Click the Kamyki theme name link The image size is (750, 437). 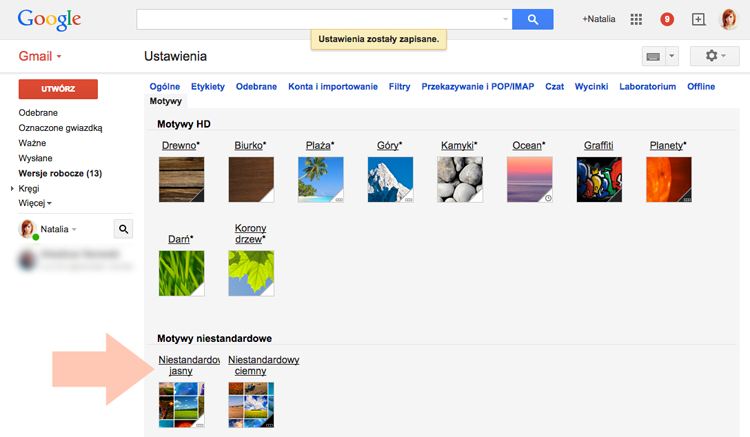point(459,145)
